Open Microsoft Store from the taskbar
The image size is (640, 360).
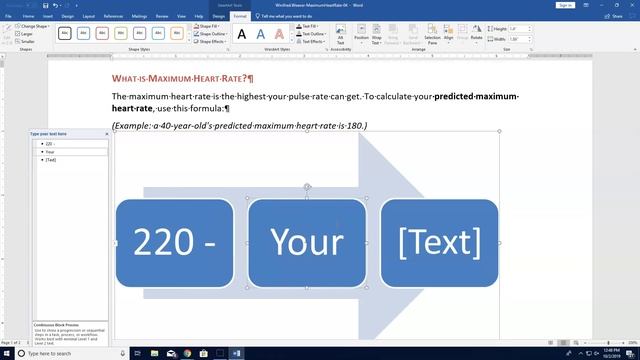point(204,353)
